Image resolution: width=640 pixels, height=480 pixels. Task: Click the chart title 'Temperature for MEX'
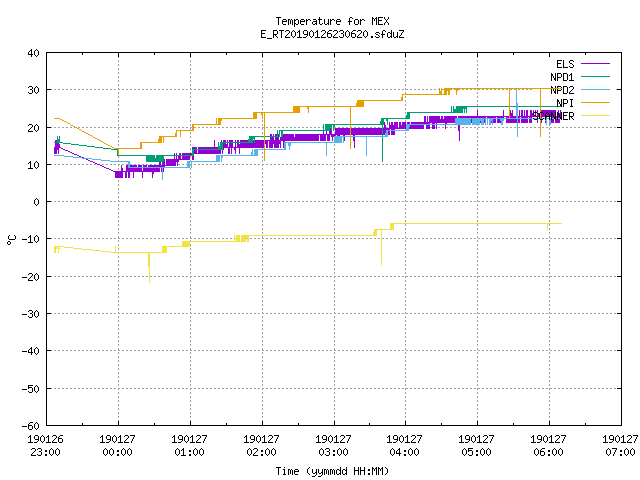coord(332,21)
